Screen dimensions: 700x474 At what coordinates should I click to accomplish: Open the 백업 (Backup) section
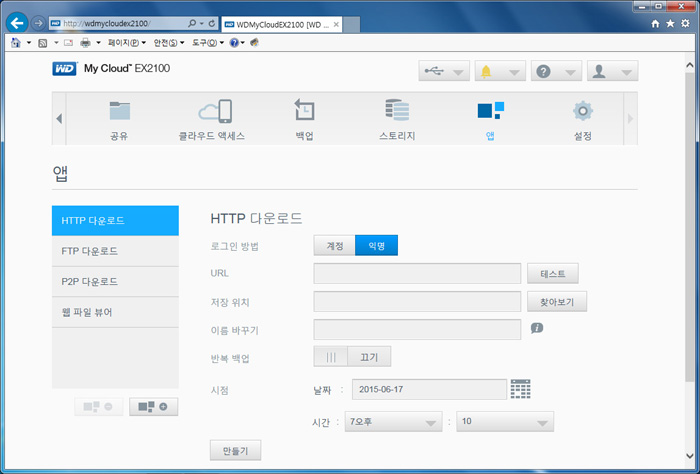tap(304, 120)
